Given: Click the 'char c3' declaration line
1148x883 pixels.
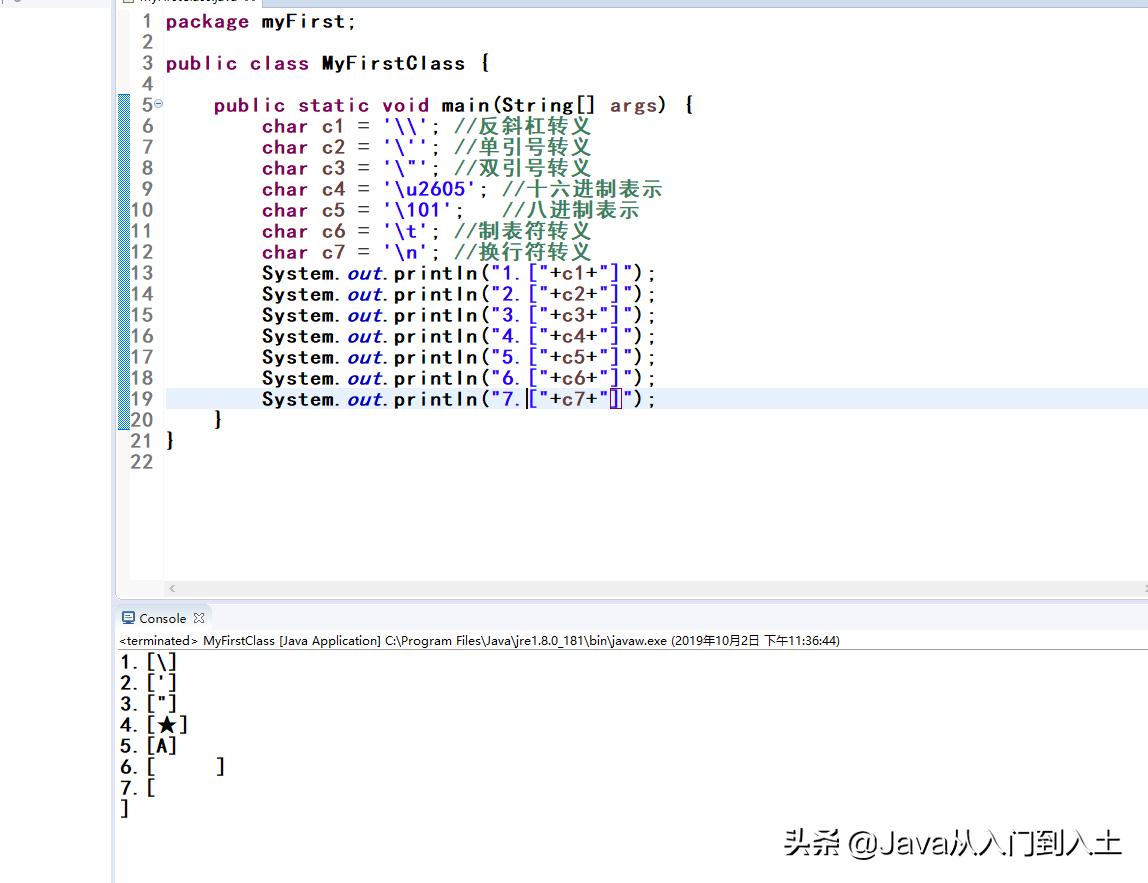Looking at the screenshot, I should point(350,169).
